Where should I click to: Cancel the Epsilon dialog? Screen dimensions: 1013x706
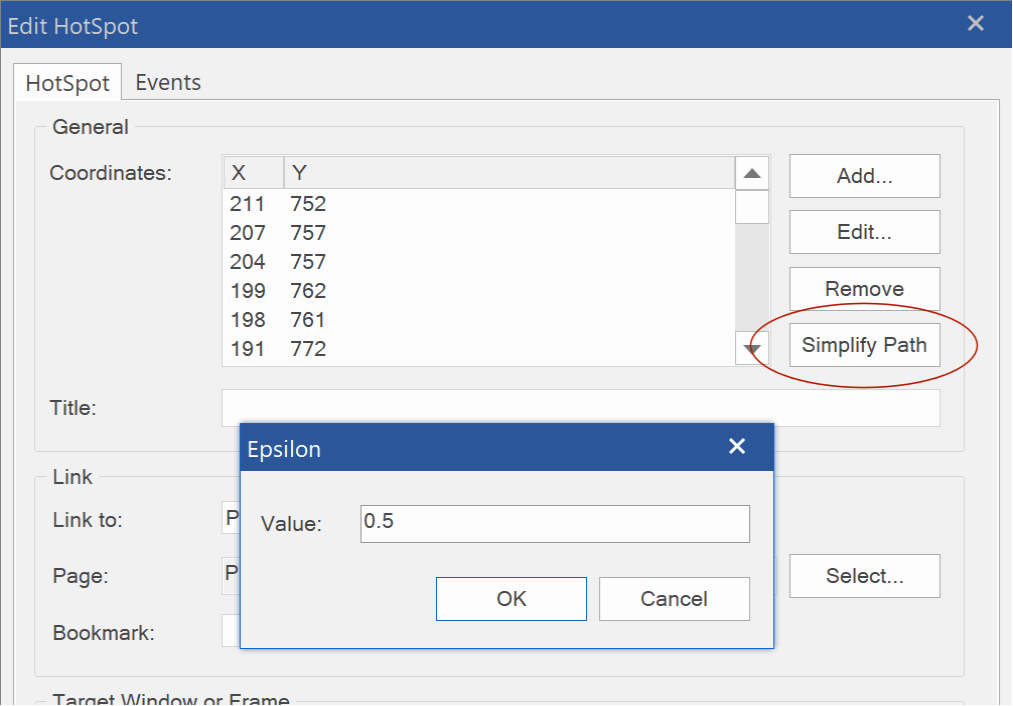[674, 599]
